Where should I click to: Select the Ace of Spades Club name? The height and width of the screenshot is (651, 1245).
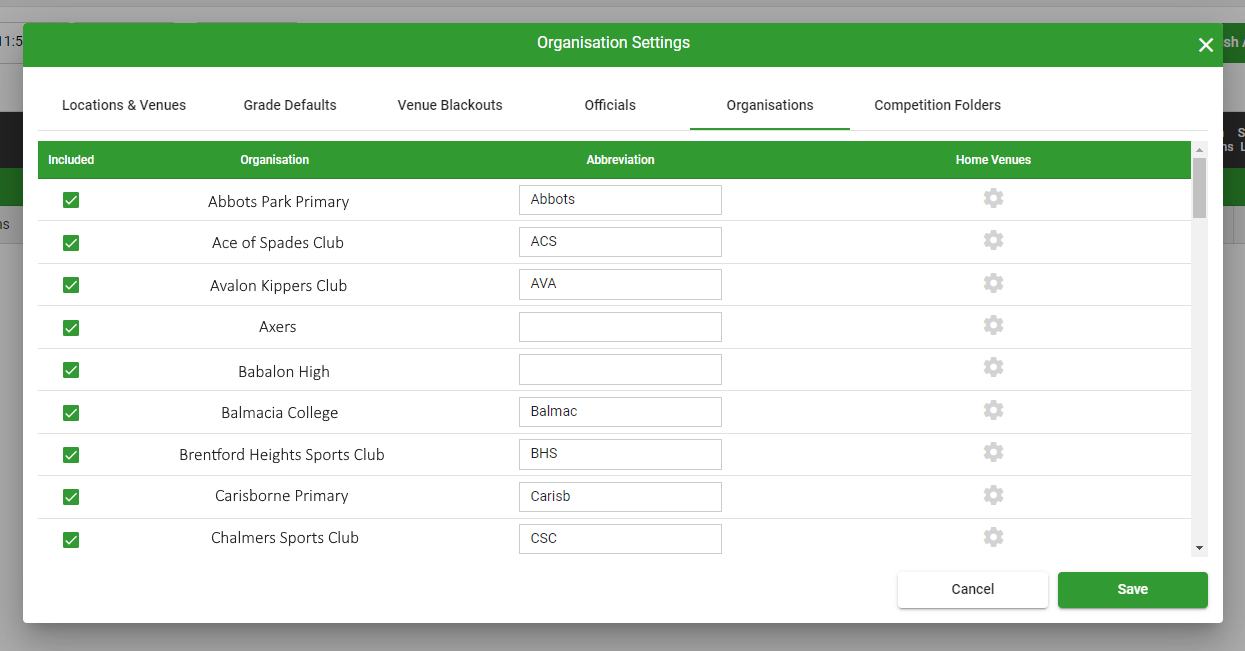click(278, 243)
